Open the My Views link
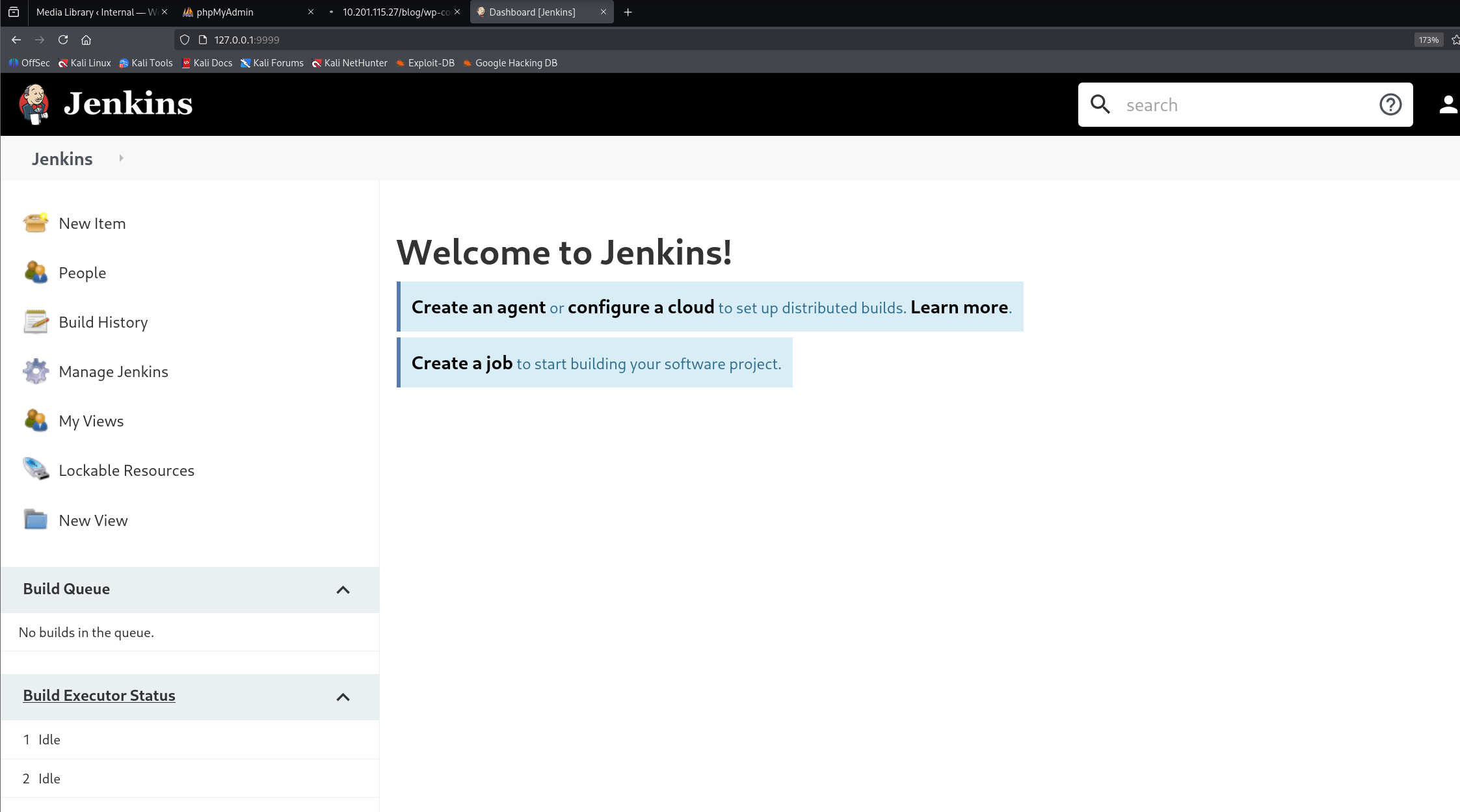 91,421
